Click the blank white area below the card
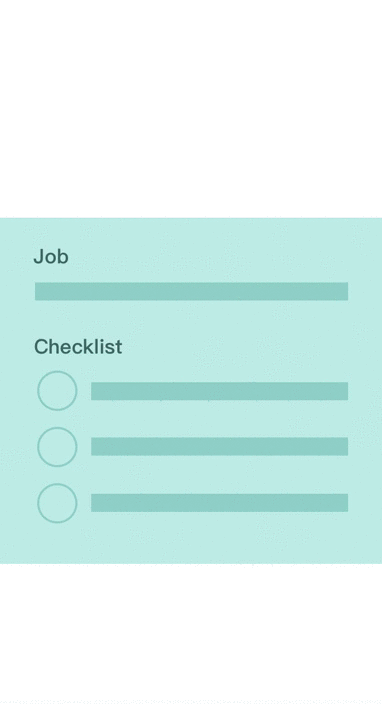The height and width of the screenshot is (704, 382). [x=191, y=633]
